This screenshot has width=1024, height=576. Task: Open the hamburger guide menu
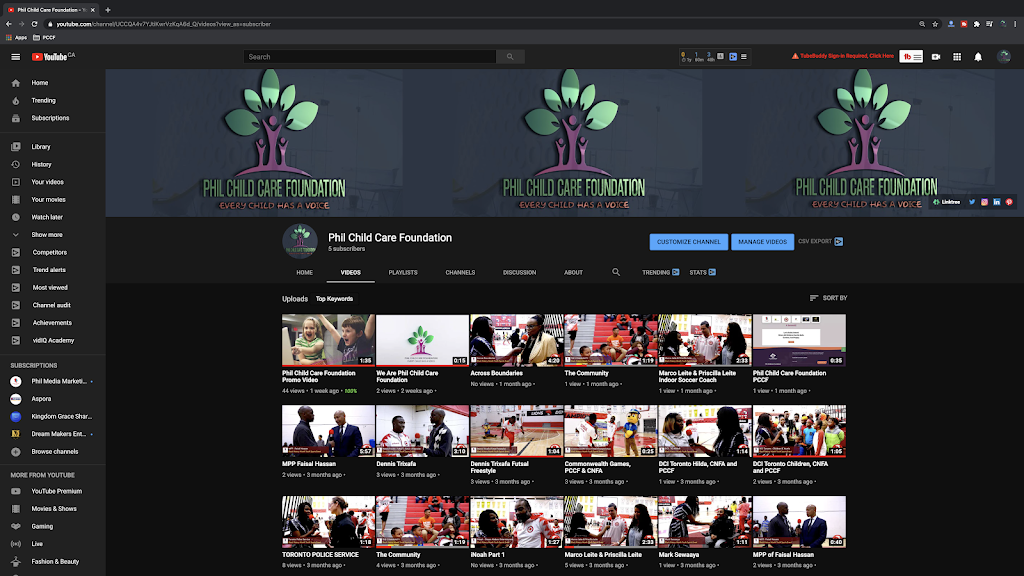[x=16, y=57]
